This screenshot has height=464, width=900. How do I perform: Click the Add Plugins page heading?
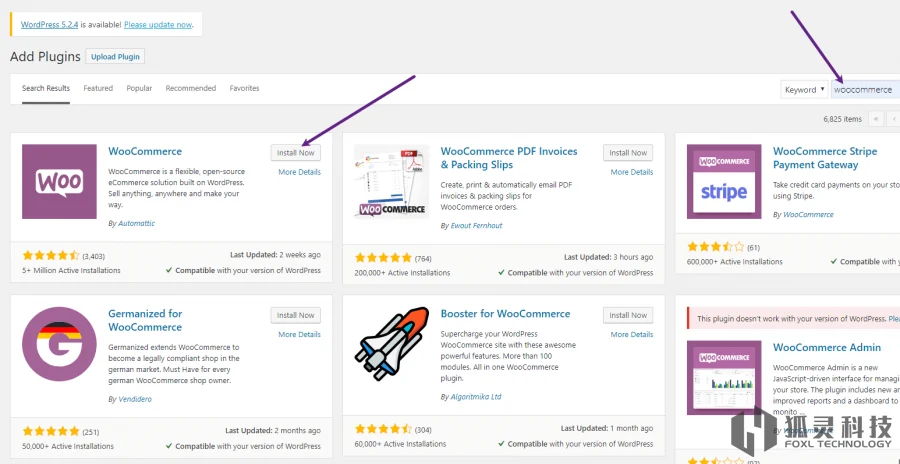pyautogui.click(x=45, y=57)
